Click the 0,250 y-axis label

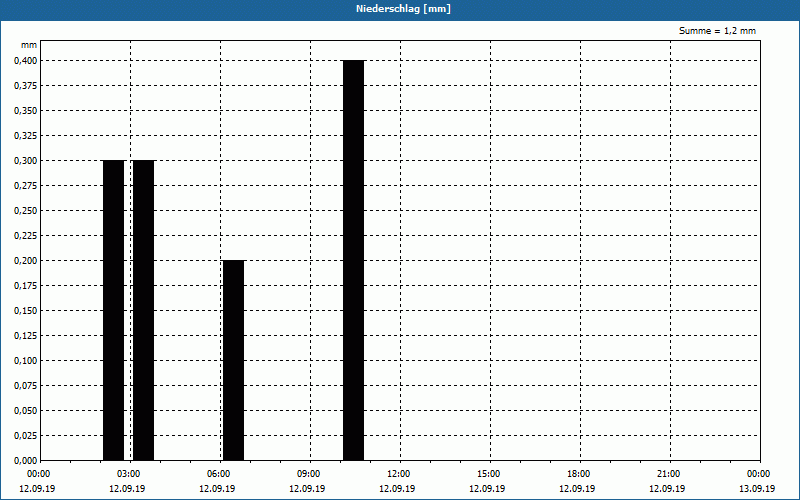(26, 211)
